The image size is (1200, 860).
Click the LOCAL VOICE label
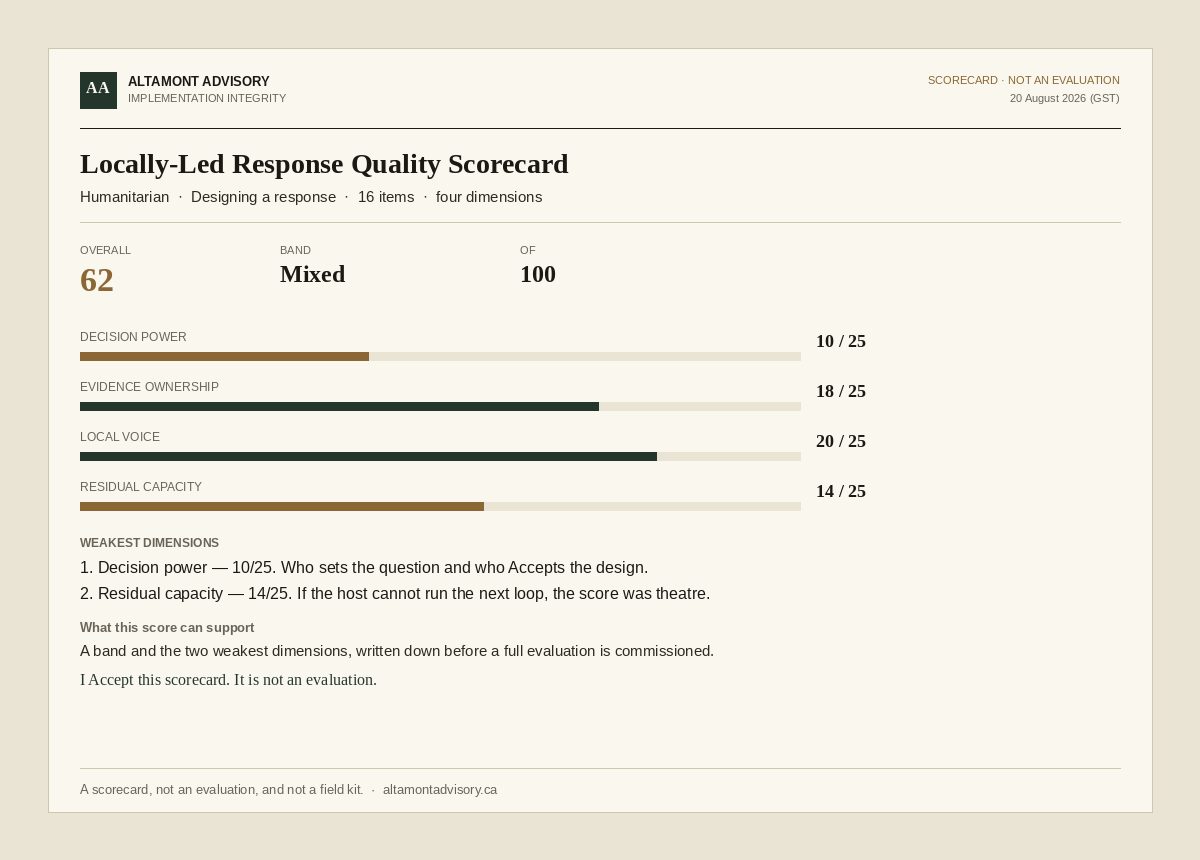(x=120, y=437)
